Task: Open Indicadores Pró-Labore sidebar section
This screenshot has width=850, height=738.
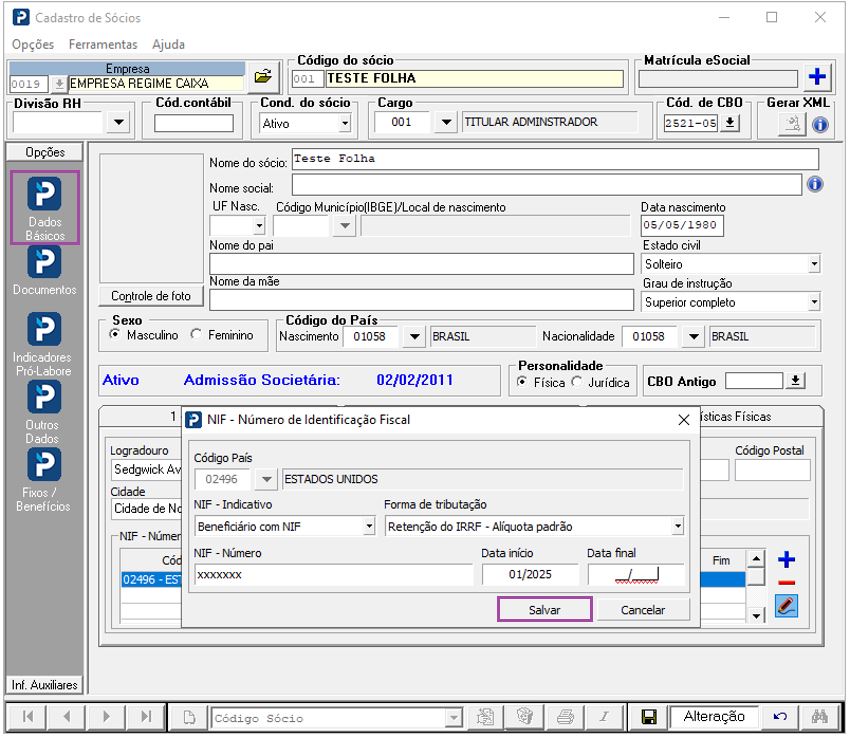Action: pyautogui.click(x=43, y=344)
